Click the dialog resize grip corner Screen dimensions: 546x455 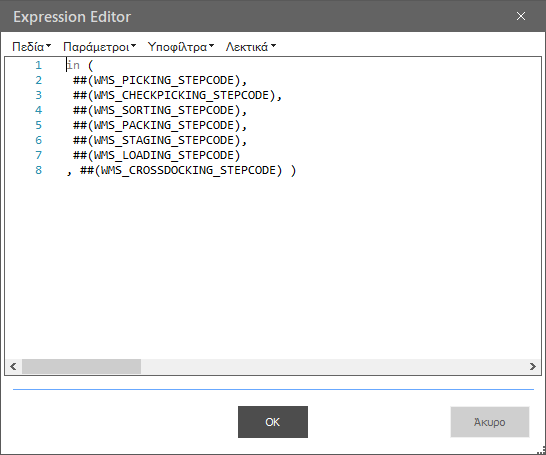(541, 450)
